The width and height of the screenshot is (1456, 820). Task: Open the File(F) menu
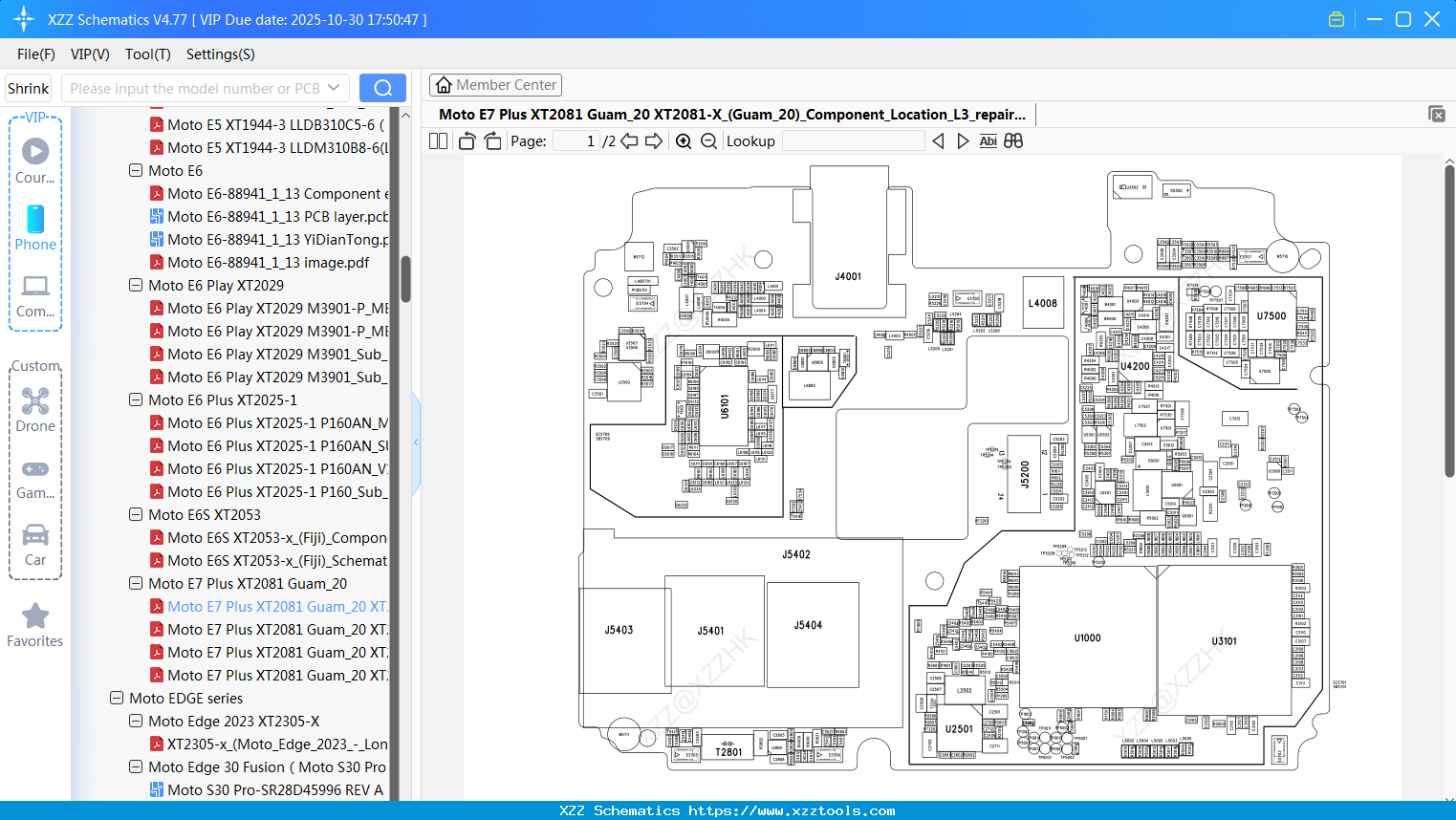coord(36,54)
